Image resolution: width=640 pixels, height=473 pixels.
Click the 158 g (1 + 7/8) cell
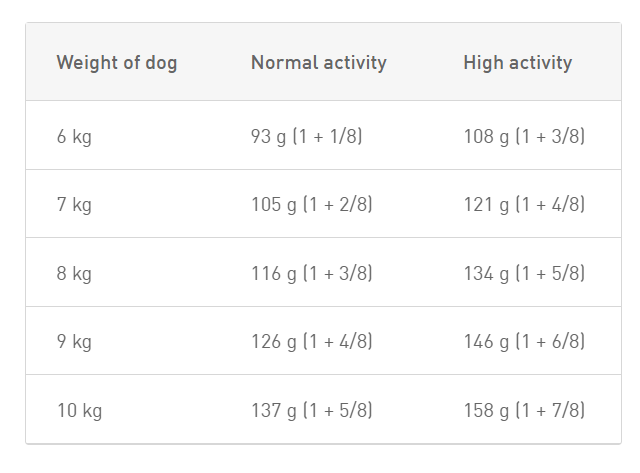coord(524,410)
